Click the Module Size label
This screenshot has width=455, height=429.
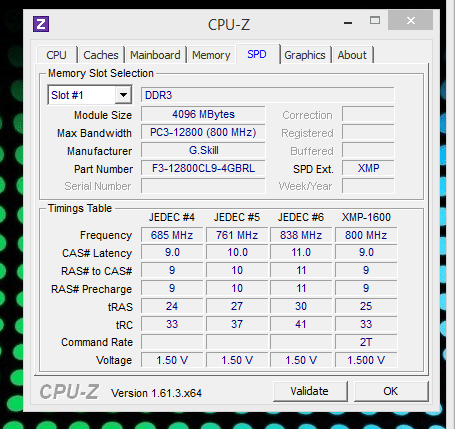coord(103,115)
